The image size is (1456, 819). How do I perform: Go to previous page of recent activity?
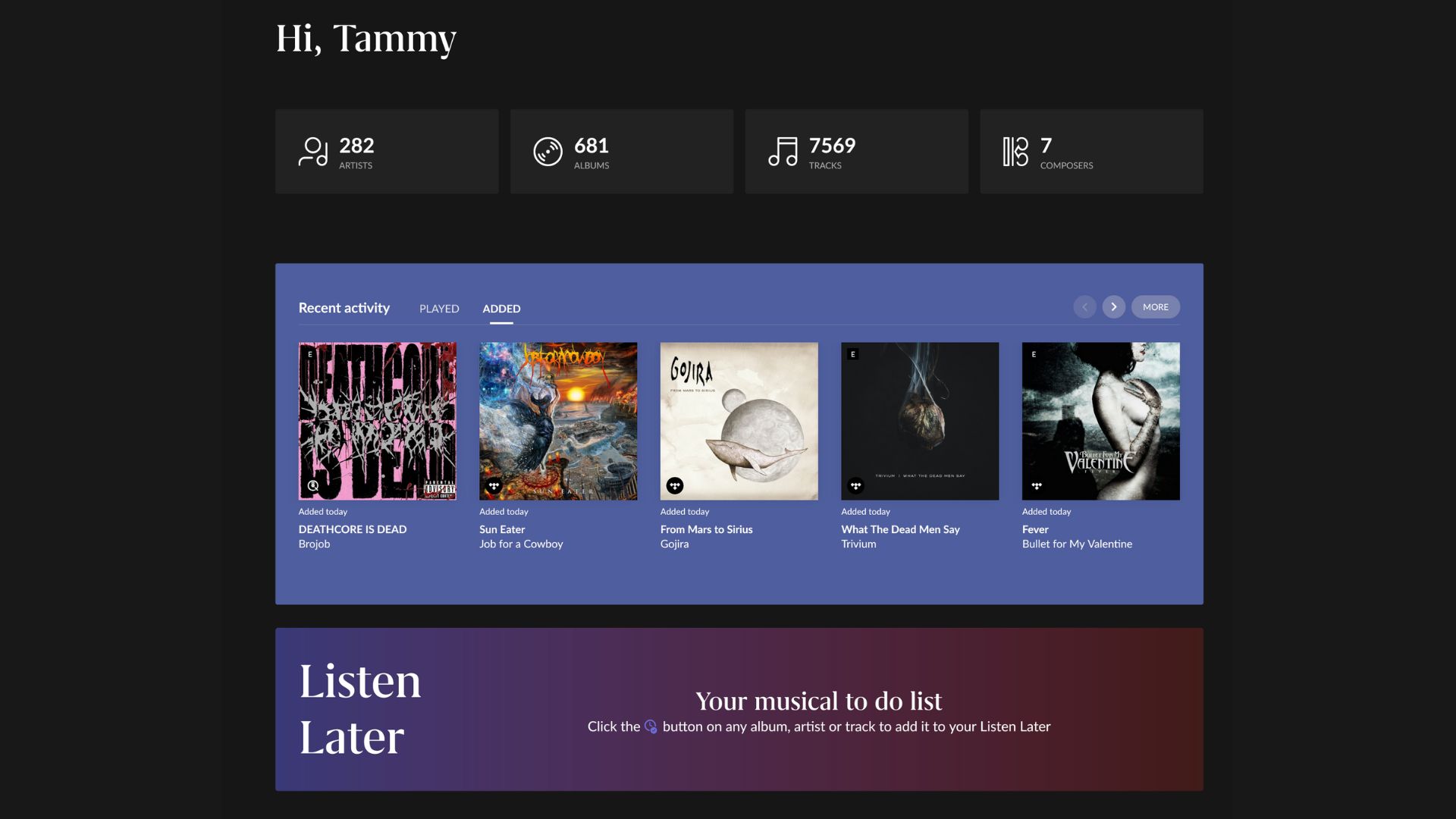point(1084,307)
